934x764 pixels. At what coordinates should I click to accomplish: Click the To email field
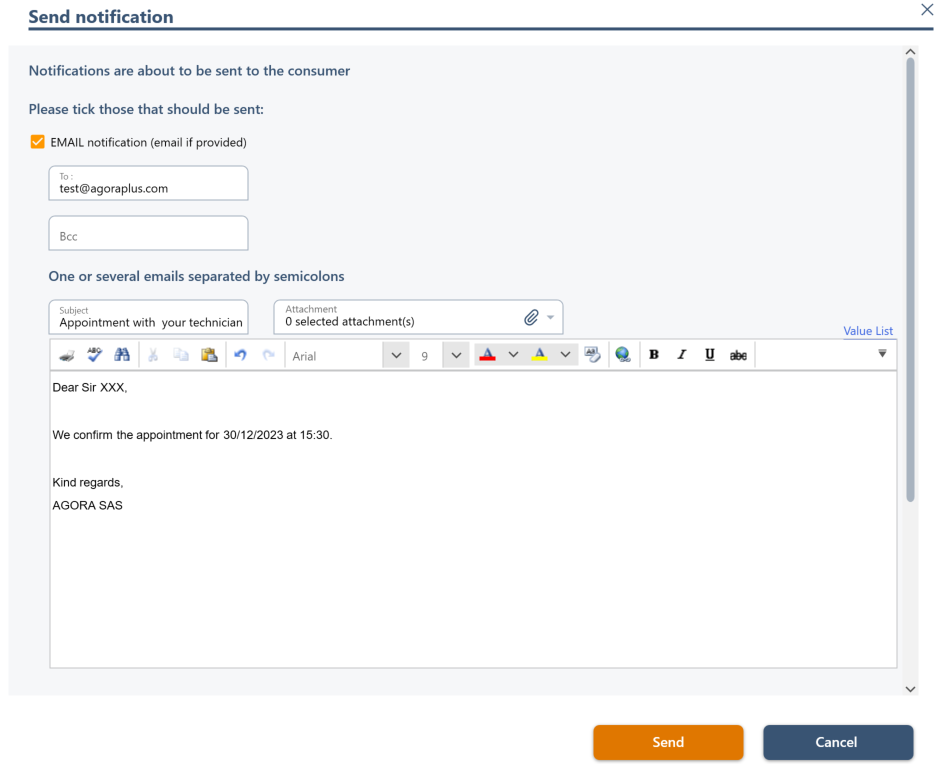[x=148, y=183]
